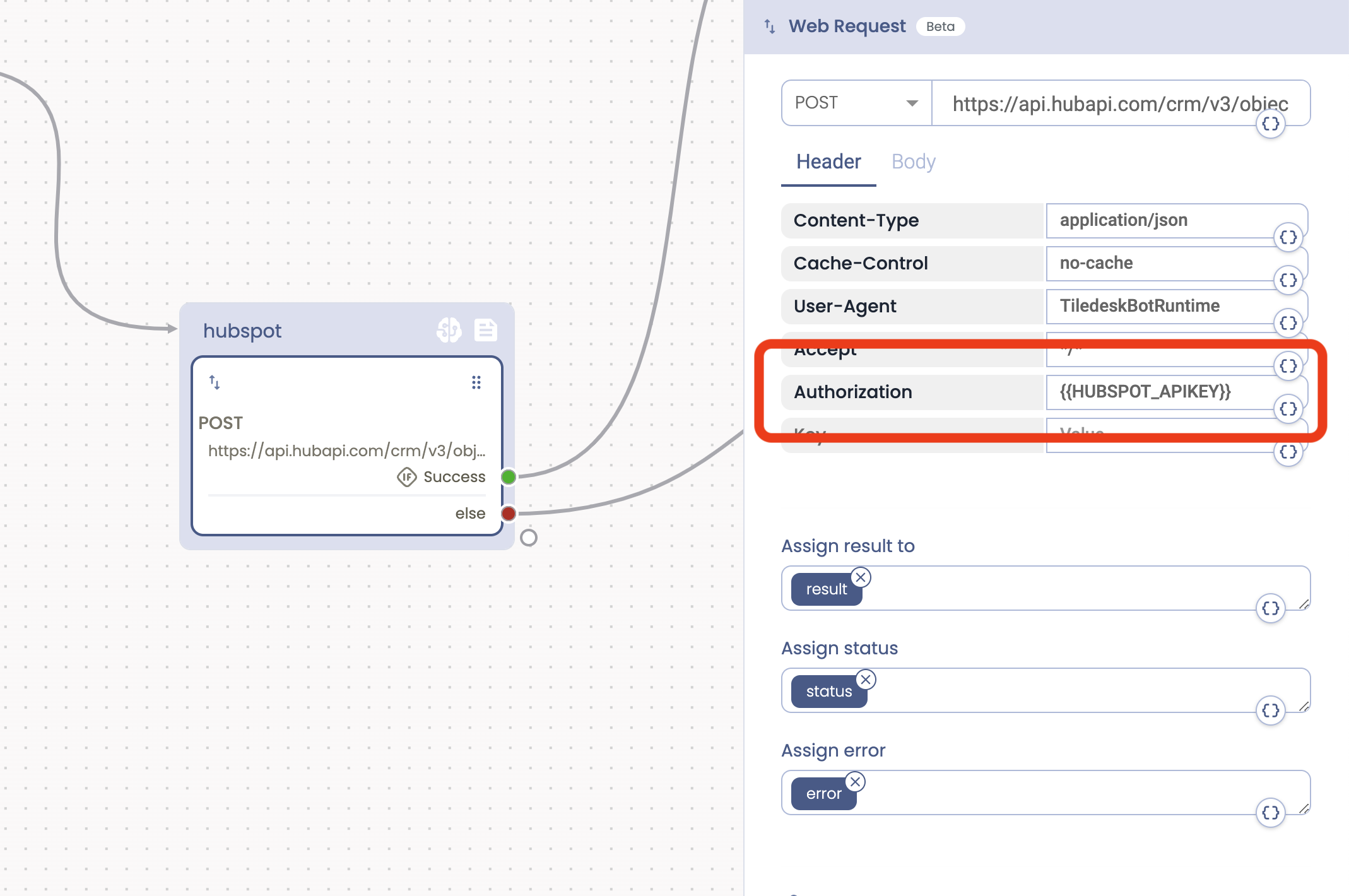This screenshot has height=896, width=1349.
Task: Click the green Success connector dot
Action: 509,477
